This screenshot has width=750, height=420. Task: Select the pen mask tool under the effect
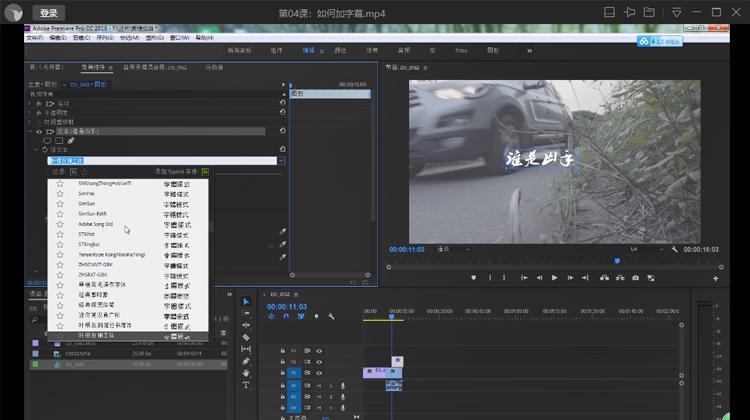point(71,141)
